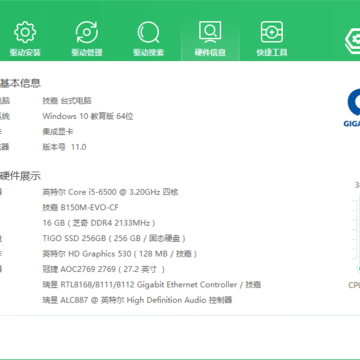Click the 基本信息 section heading

click(x=20, y=83)
